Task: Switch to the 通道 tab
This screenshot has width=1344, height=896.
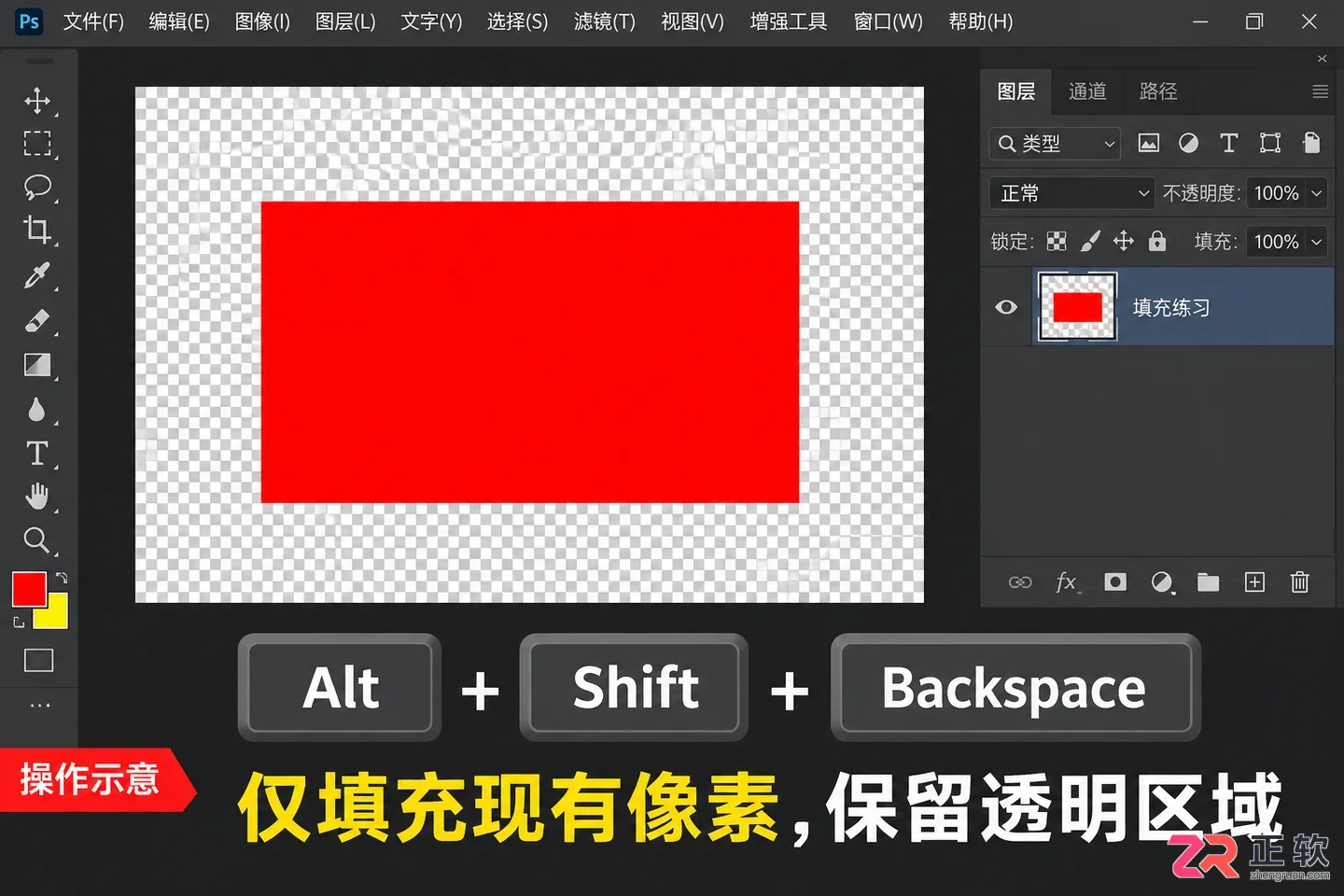Action: [x=1087, y=91]
